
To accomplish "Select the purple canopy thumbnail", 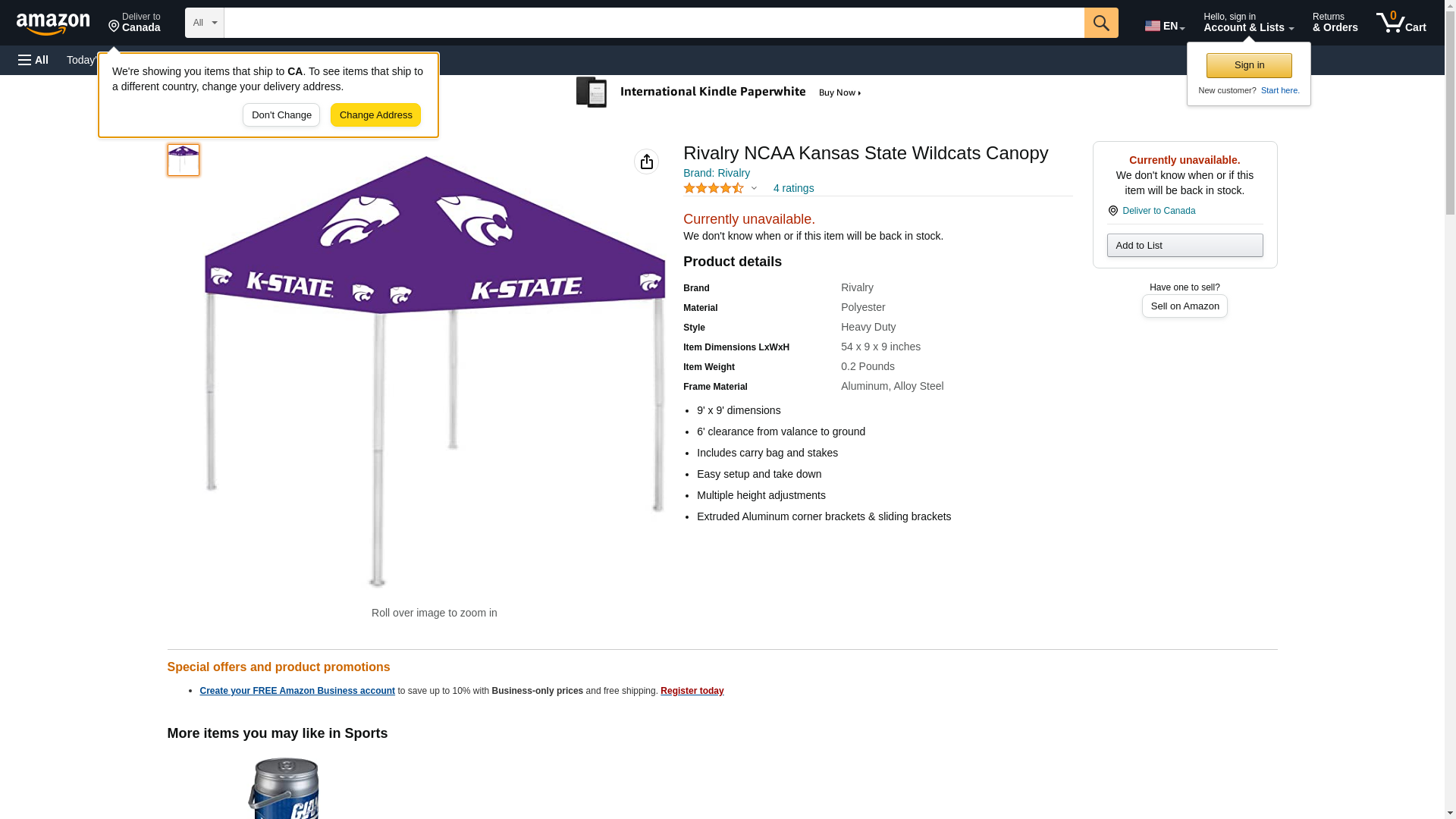I will [x=184, y=160].
